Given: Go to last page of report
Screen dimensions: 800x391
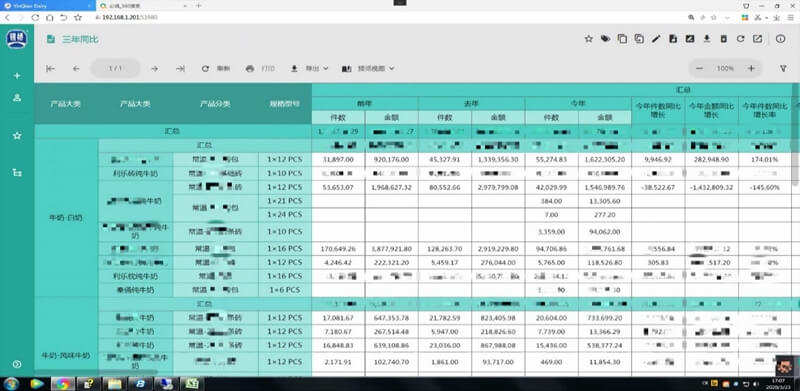Looking at the screenshot, I should click(180, 68).
